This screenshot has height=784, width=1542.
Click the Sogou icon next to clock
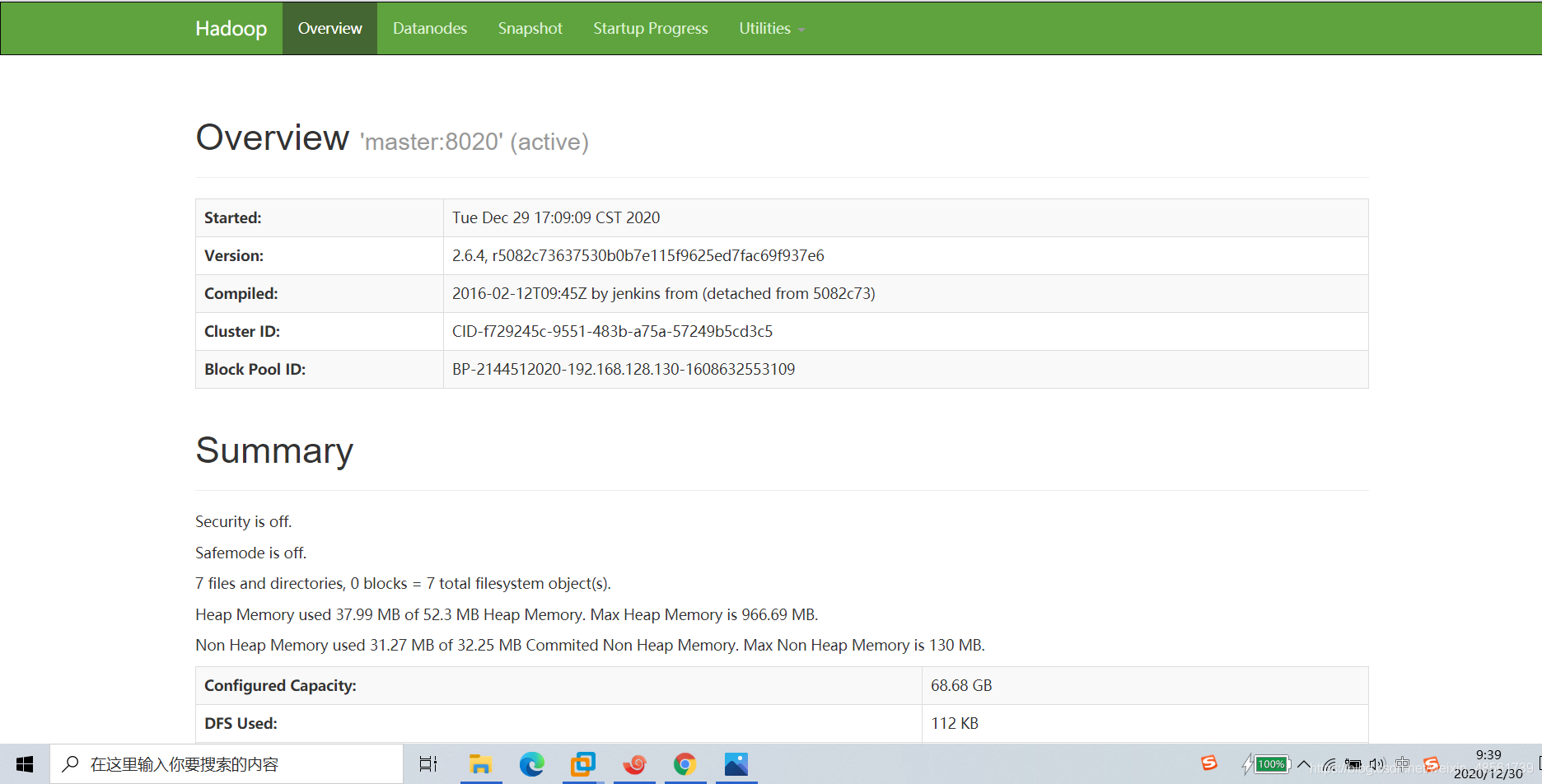point(1431,764)
